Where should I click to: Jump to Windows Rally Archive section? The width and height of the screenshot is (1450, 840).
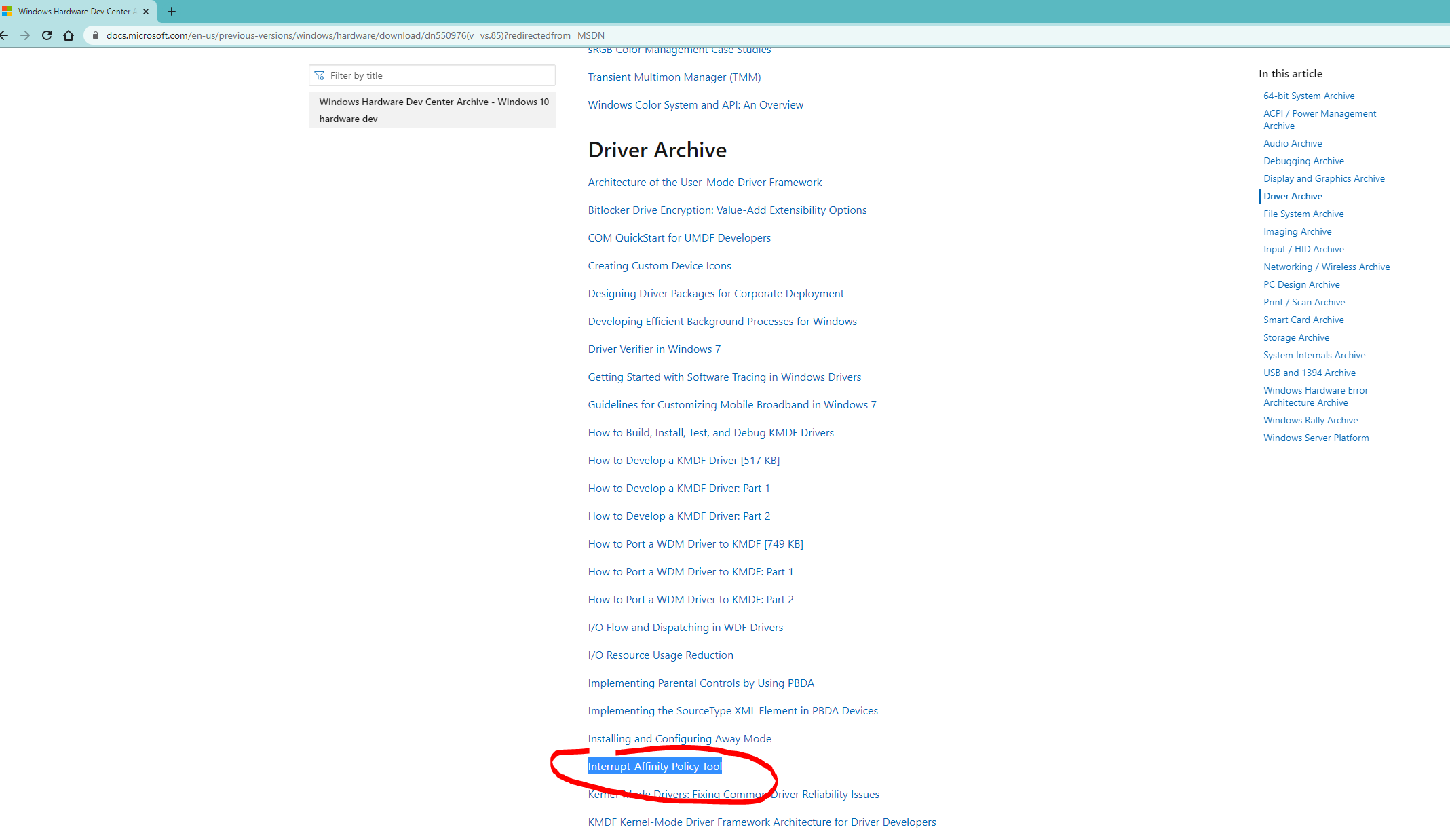tap(1311, 421)
